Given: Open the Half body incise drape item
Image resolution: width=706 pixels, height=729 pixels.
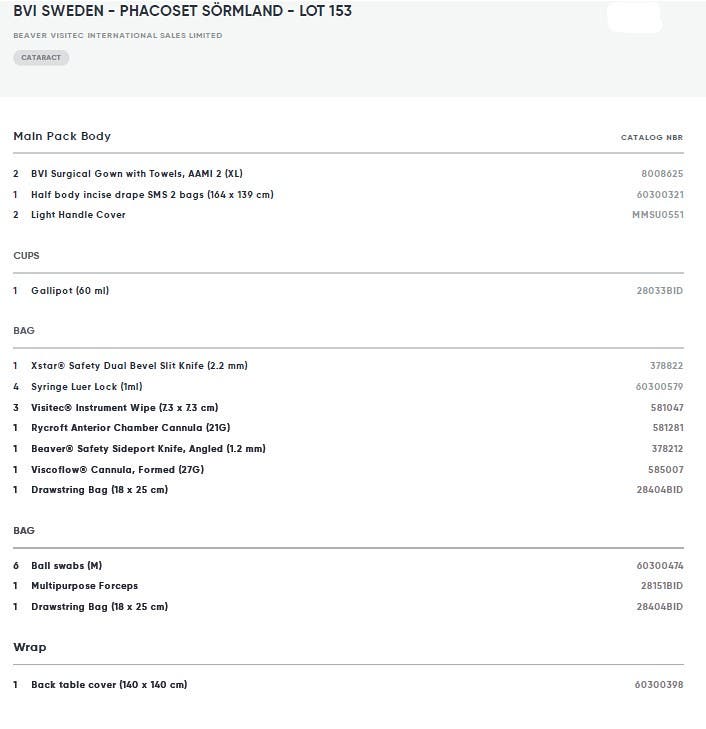Looking at the screenshot, I should point(152,195).
